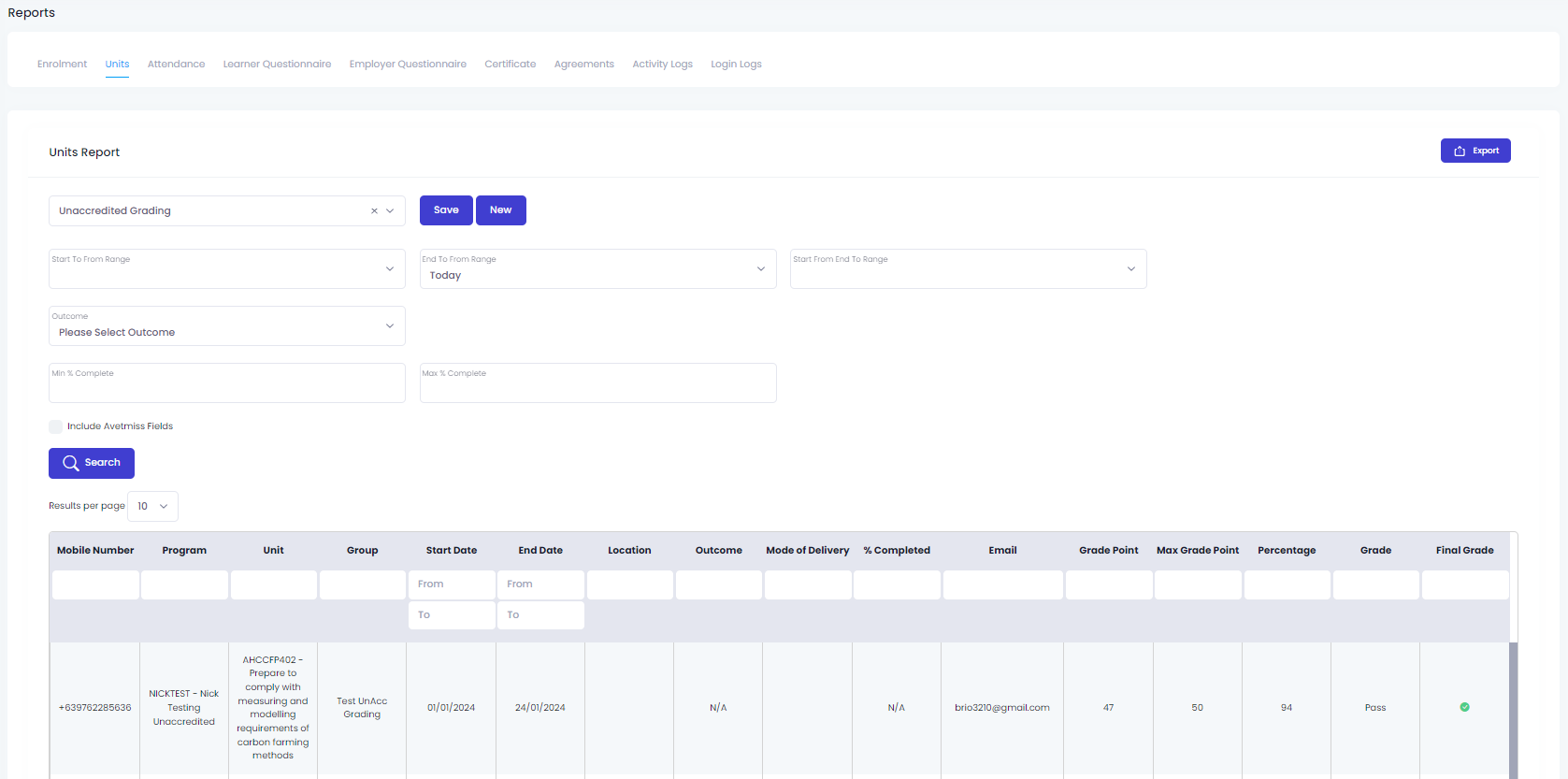Image resolution: width=1568 pixels, height=779 pixels.
Task: Click the Pass grade cell
Action: (1375, 708)
